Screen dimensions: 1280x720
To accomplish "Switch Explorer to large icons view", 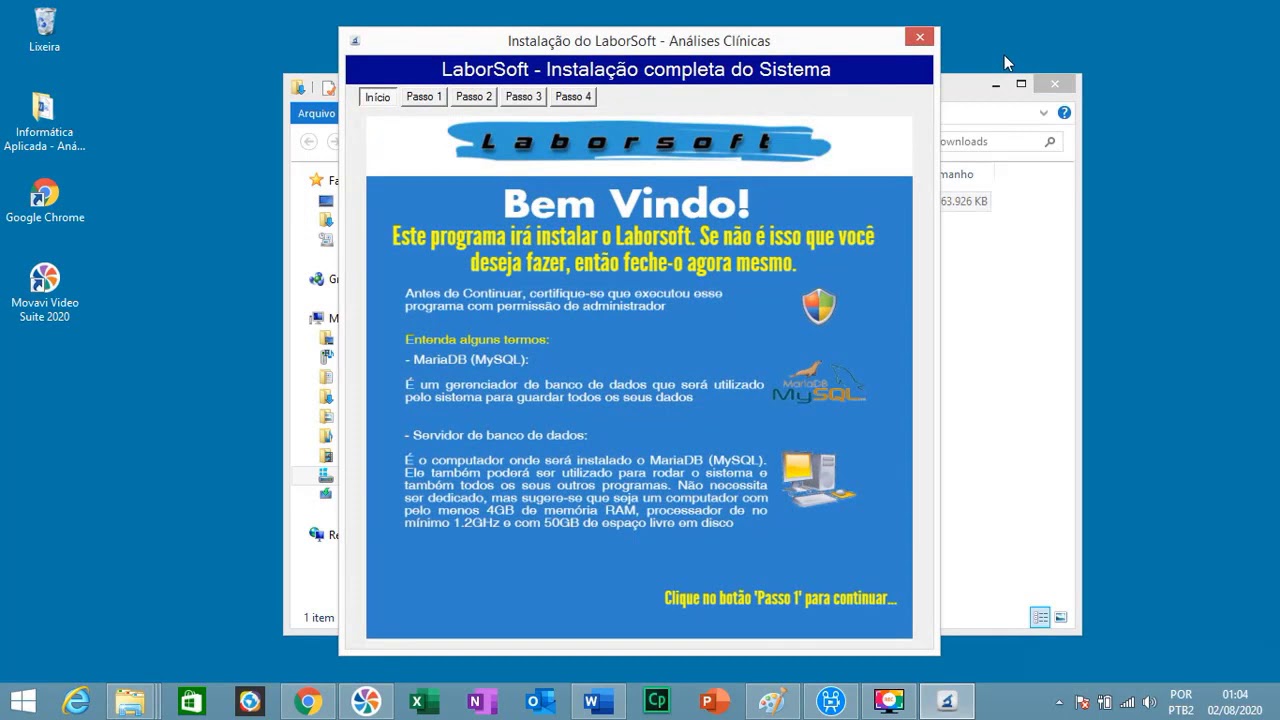I will click(1060, 618).
